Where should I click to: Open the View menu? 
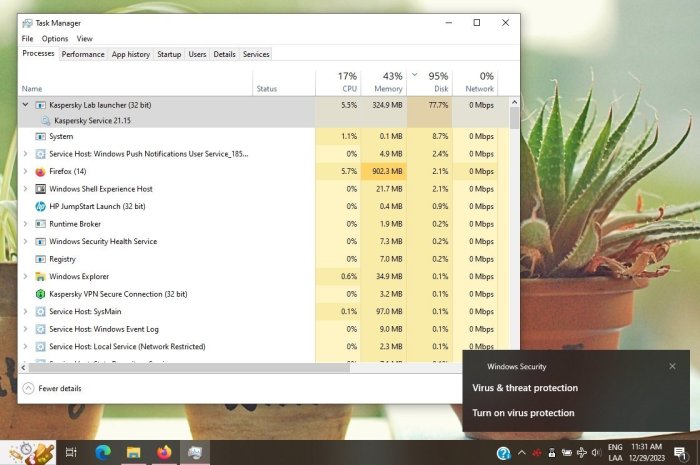pos(84,39)
